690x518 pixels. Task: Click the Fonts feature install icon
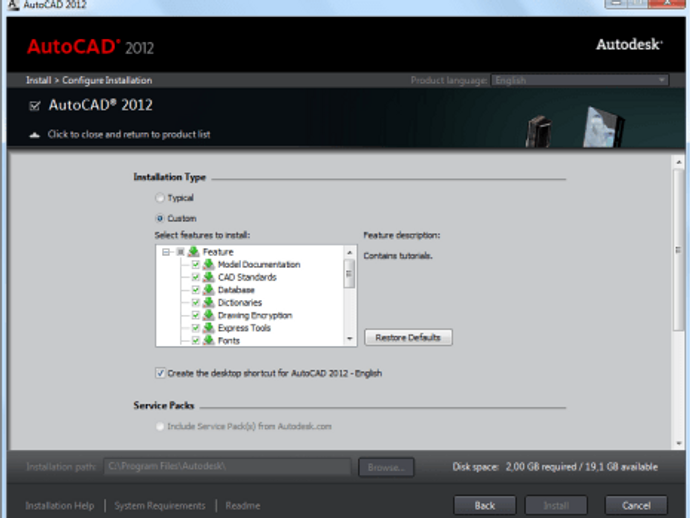click(209, 341)
